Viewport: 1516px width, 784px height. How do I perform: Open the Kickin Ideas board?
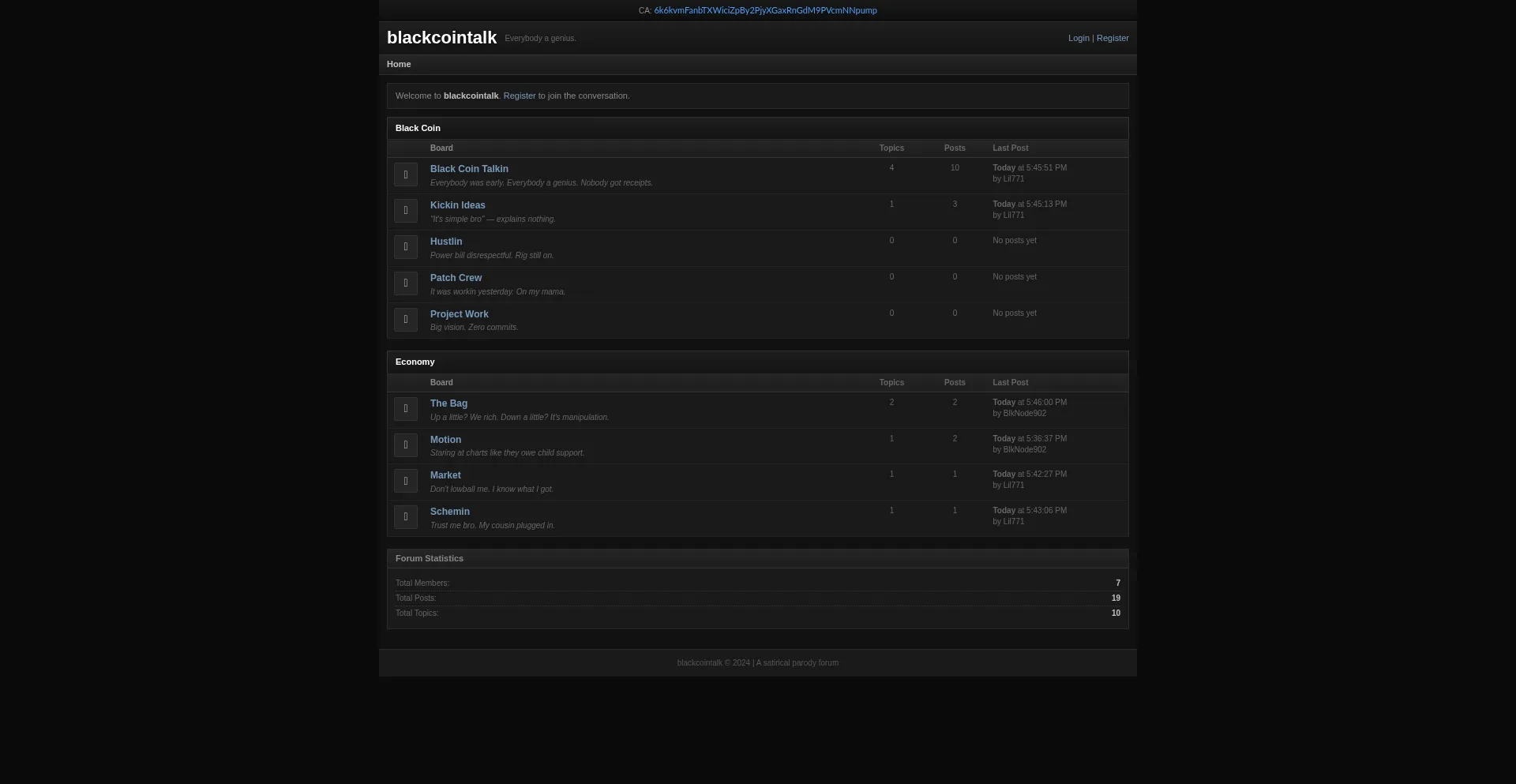[x=458, y=205]
